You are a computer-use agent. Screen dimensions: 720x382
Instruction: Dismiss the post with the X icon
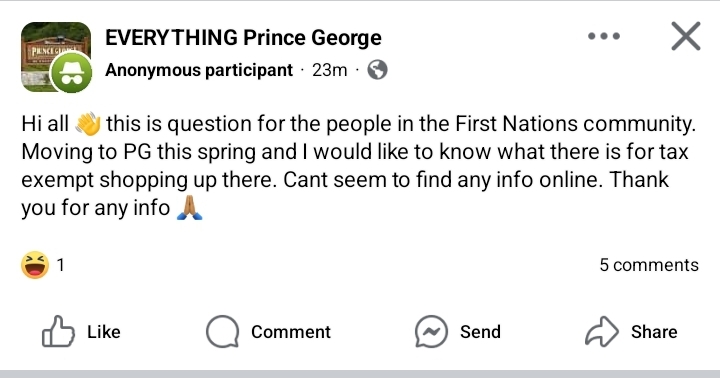pyautogui.click(x=686, y=36)
